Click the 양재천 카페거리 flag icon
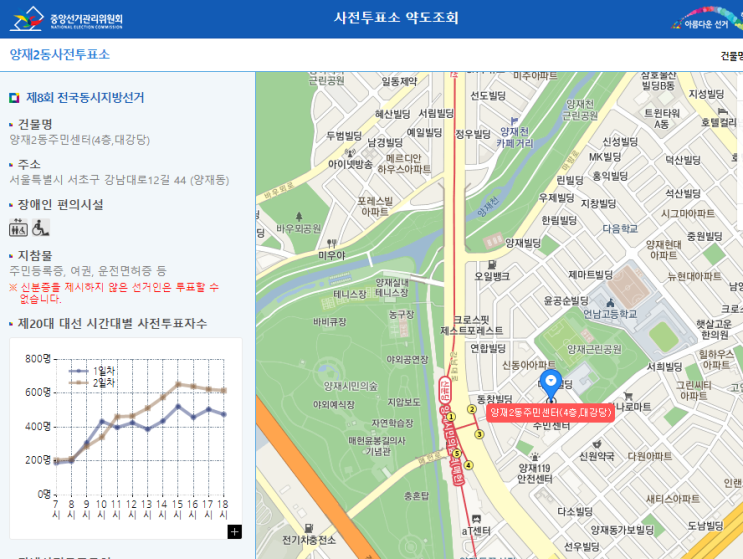This screenshot has height=559, width=743. pos(514,121)
